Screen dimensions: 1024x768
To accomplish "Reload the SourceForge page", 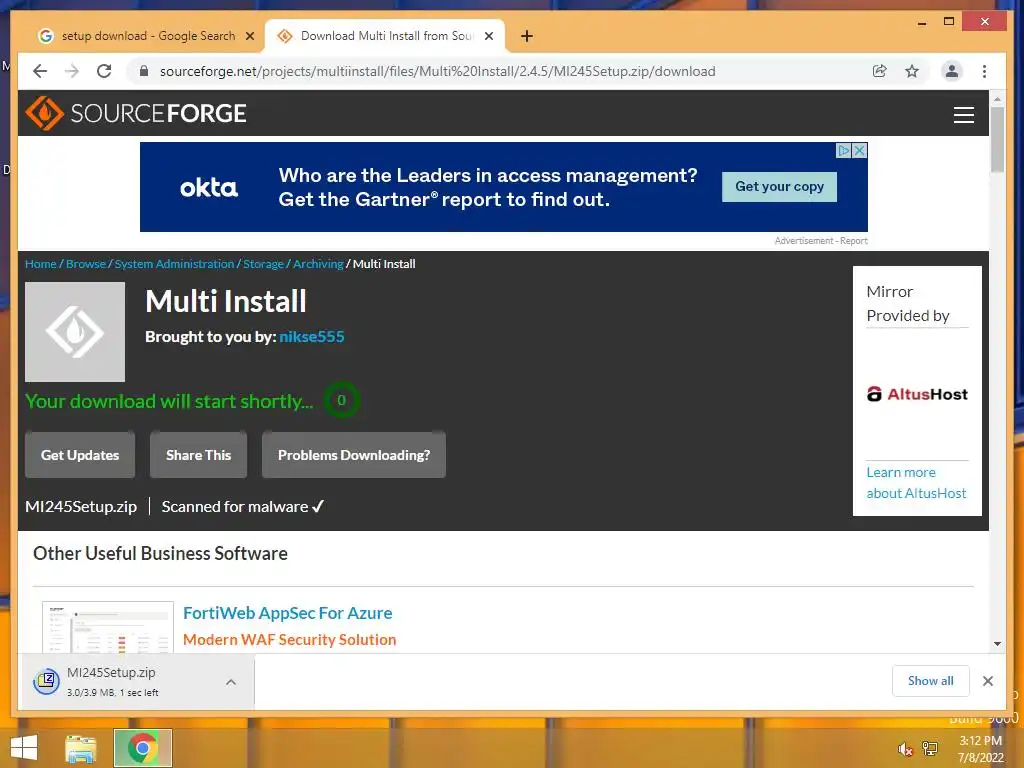I will 104,71.
